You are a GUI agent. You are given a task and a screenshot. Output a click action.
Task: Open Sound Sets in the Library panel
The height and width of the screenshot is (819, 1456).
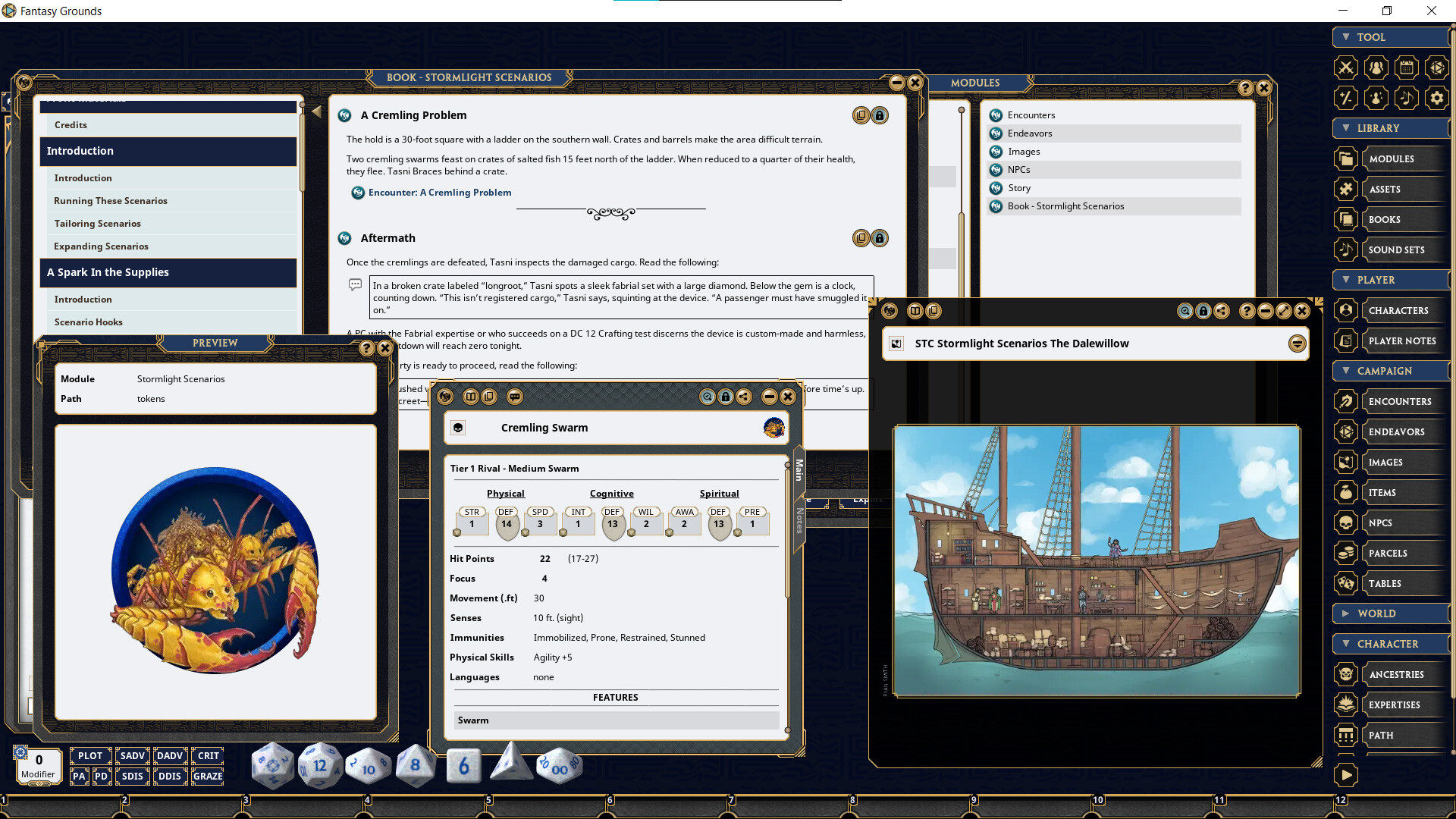(x=1398, y=249)
